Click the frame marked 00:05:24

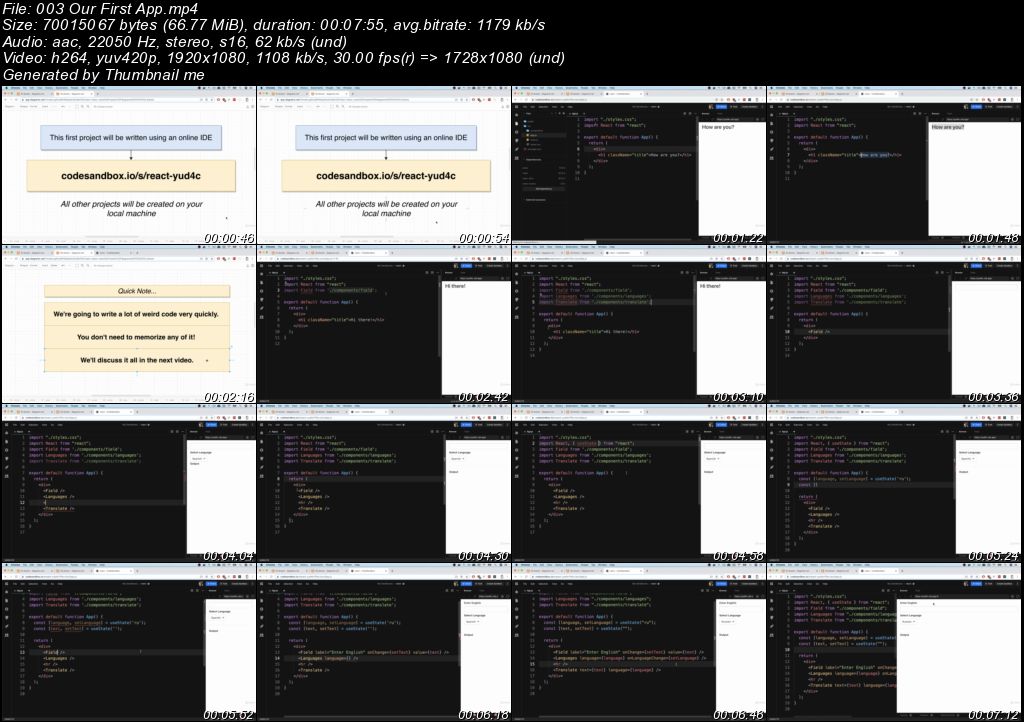coord(894,483)
